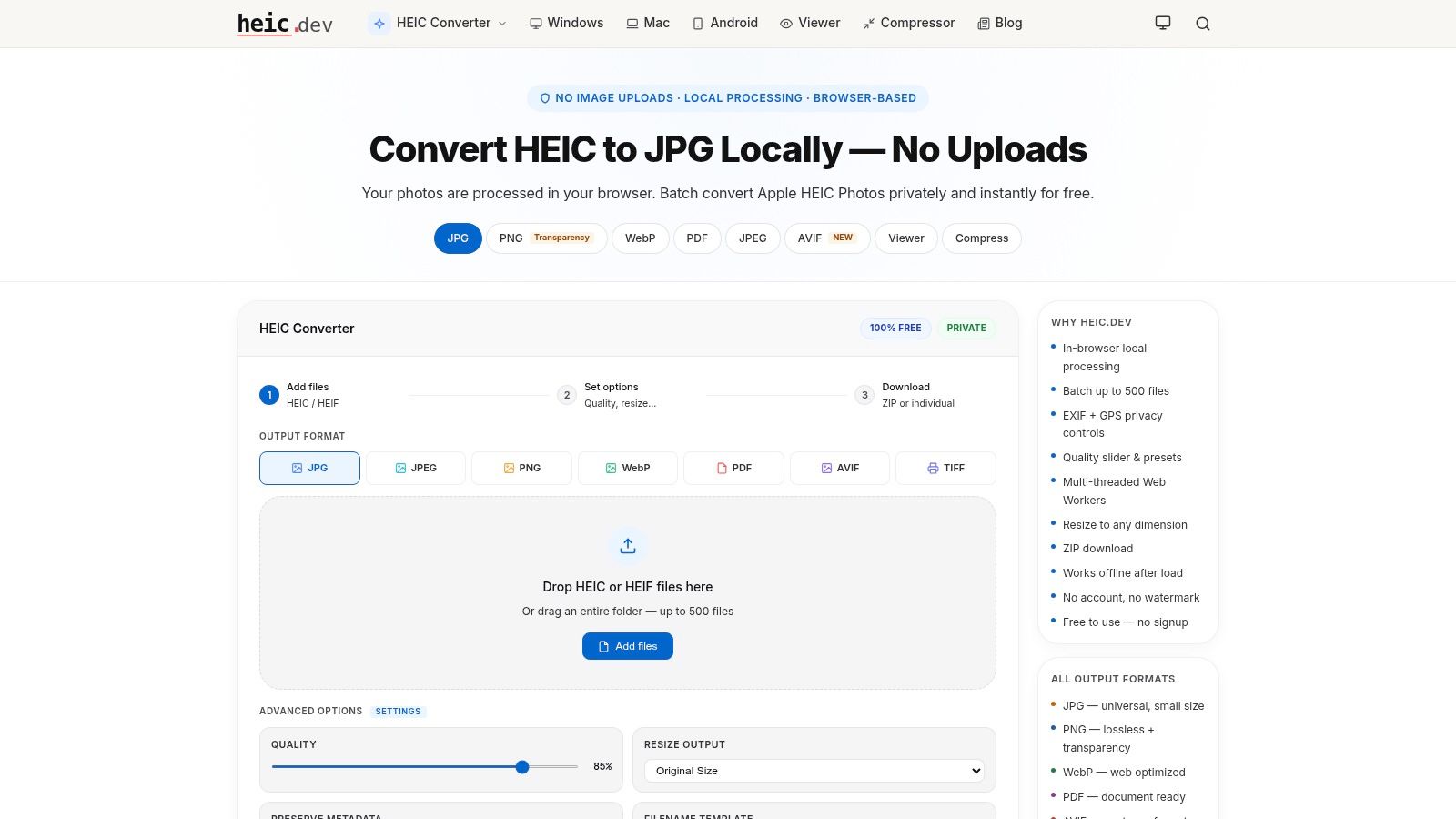Click the step 3 Download circle
Screen dimensions: 1456x819
tap(864, 395)
